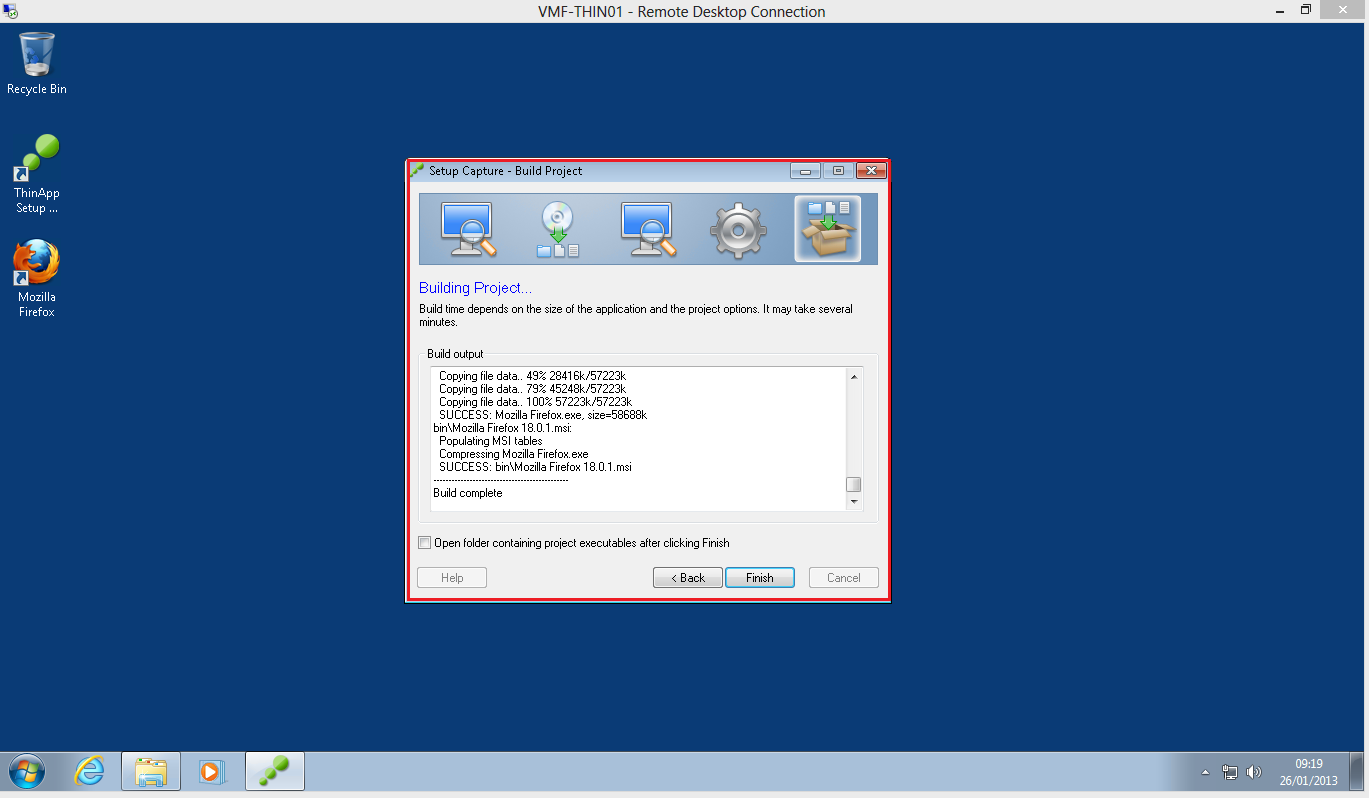The height and width of the screenshot is (798, 1369).
Task: Click the Postscan monitor wizard step icon
Action: (648, 229)
